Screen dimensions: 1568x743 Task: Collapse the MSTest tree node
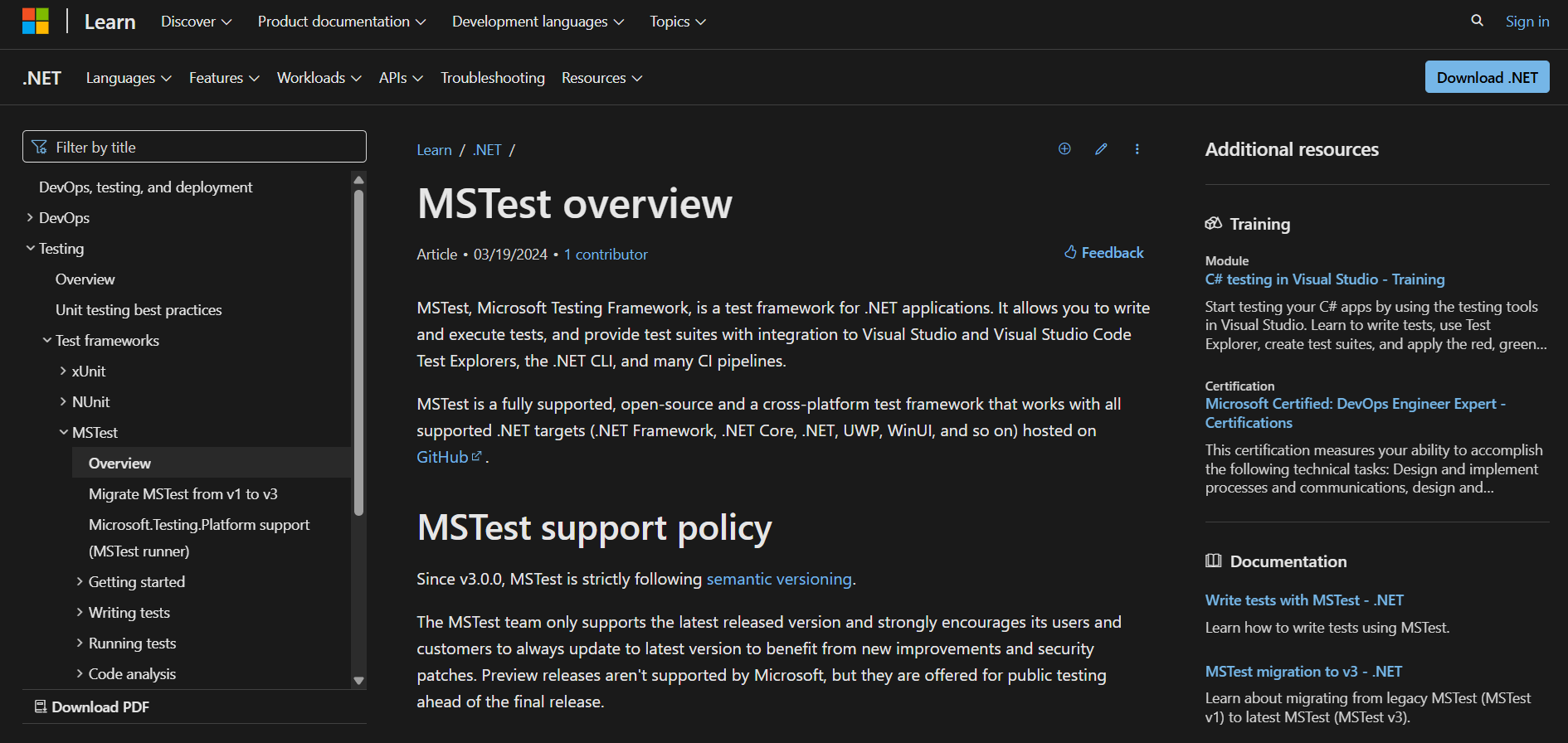(64, 433)
